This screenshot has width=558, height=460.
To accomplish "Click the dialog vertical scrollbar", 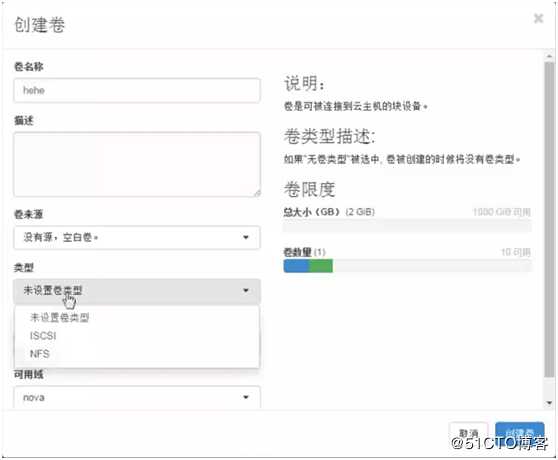I will click(549, 219).
